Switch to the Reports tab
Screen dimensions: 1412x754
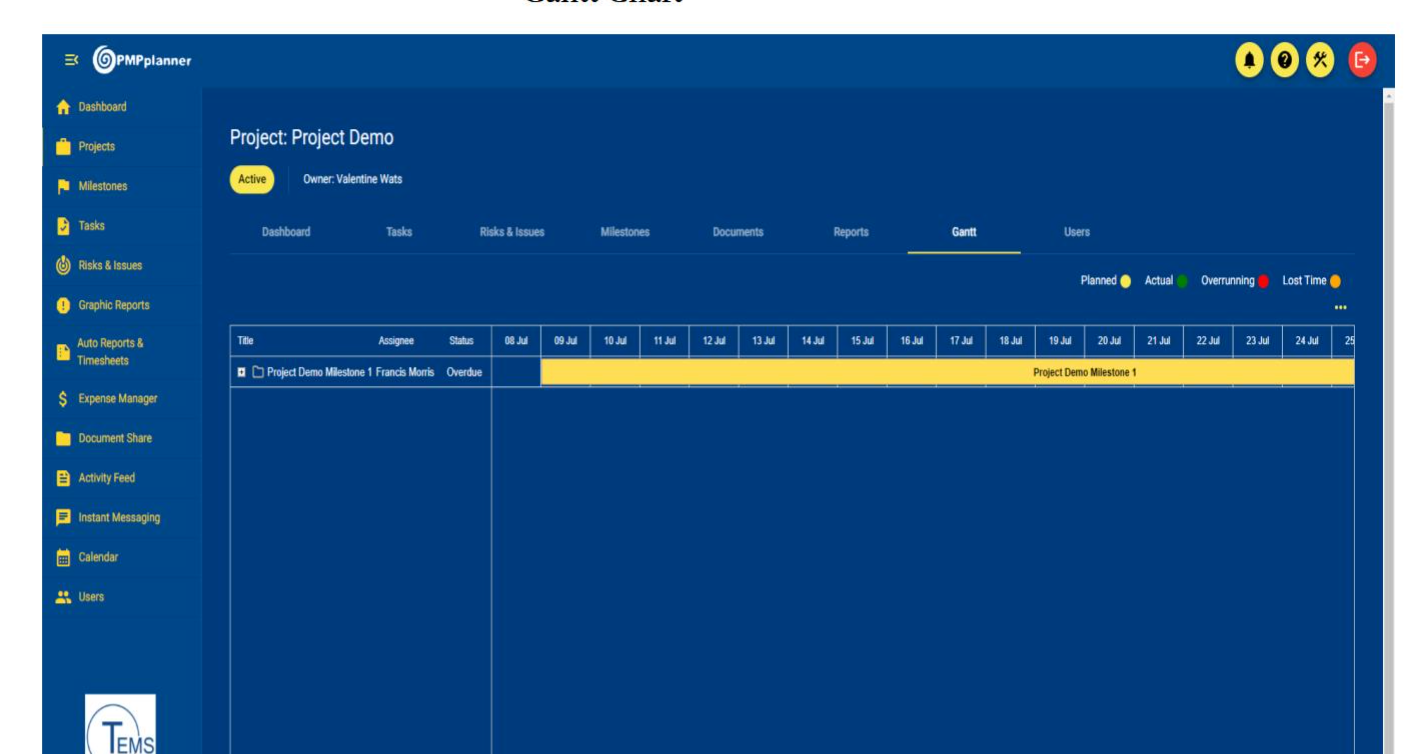[x=850, y=232]
